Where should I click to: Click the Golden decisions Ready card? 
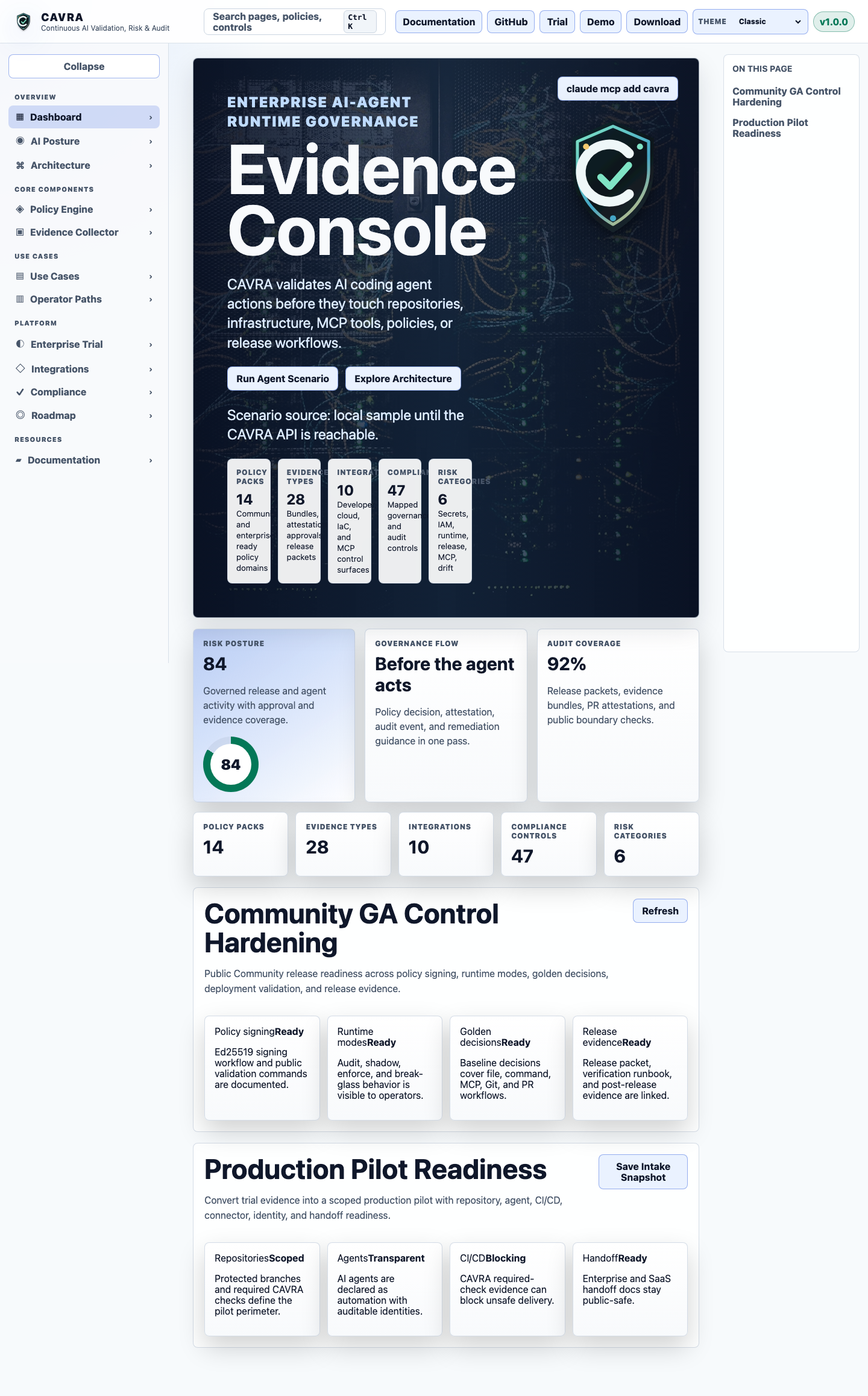click(508, 1068)
